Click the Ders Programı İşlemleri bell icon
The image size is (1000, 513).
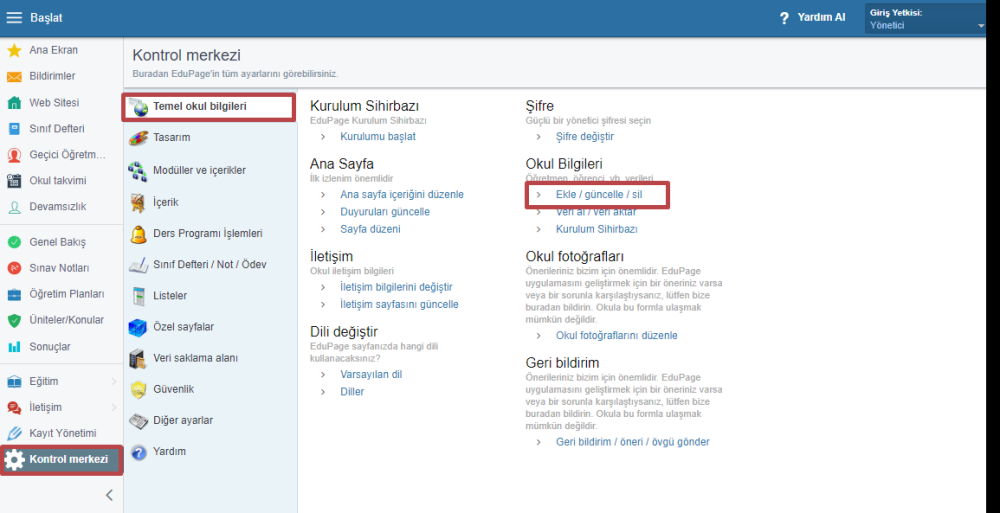tap(138, 234)
